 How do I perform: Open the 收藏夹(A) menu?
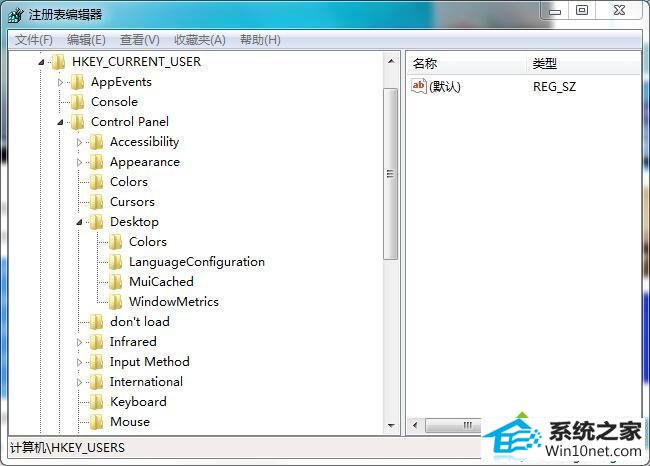coord(200,40)
